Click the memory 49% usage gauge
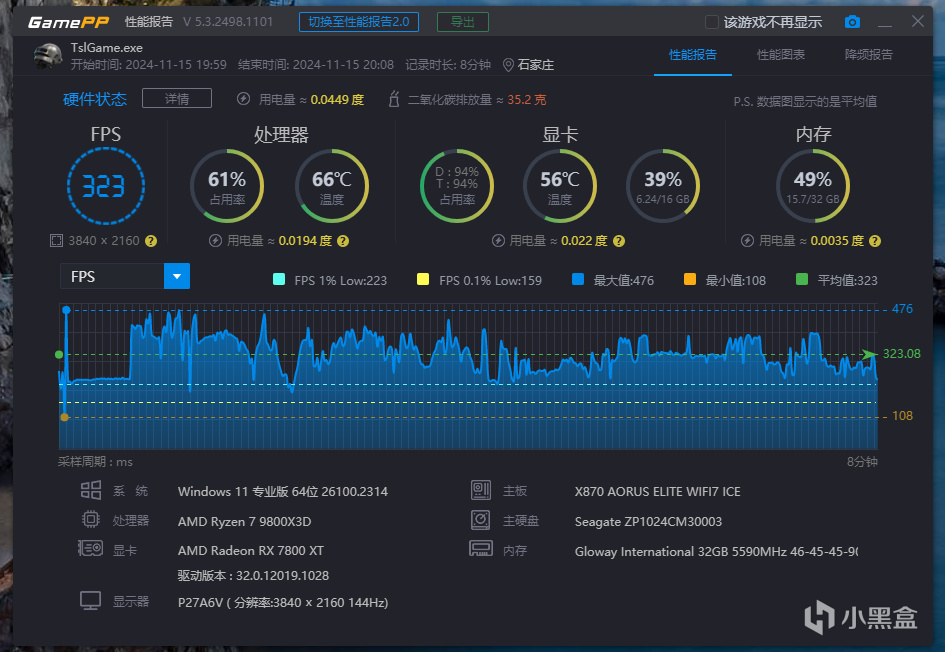Viewport: 945px width, 652px height. coord(813,186)
